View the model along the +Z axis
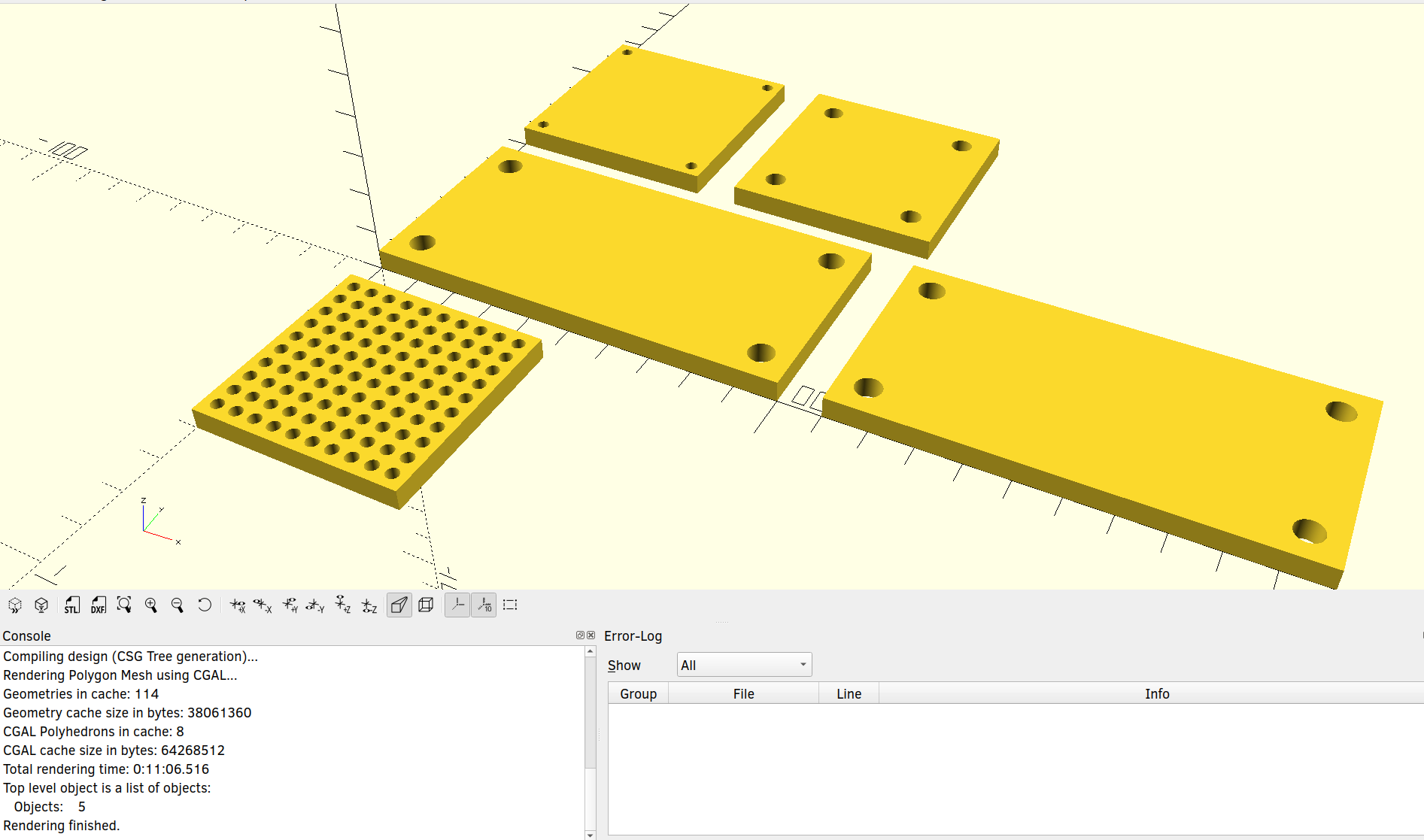The width and height of the screenshot is (1424, 840). [342, 605]
